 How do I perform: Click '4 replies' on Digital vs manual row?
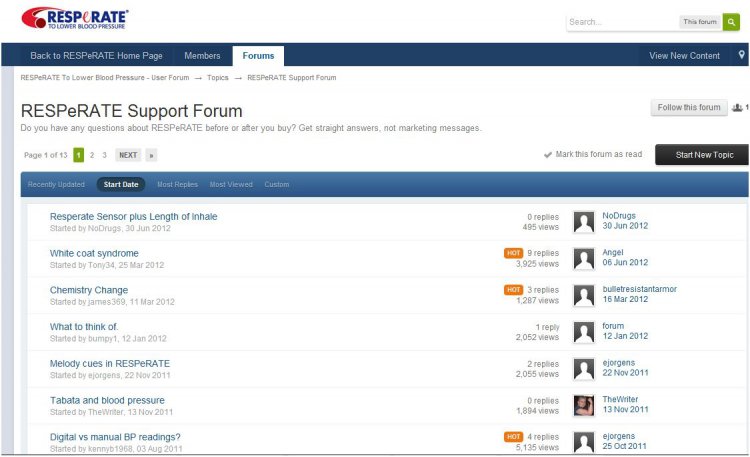click(x=543, y=436)
